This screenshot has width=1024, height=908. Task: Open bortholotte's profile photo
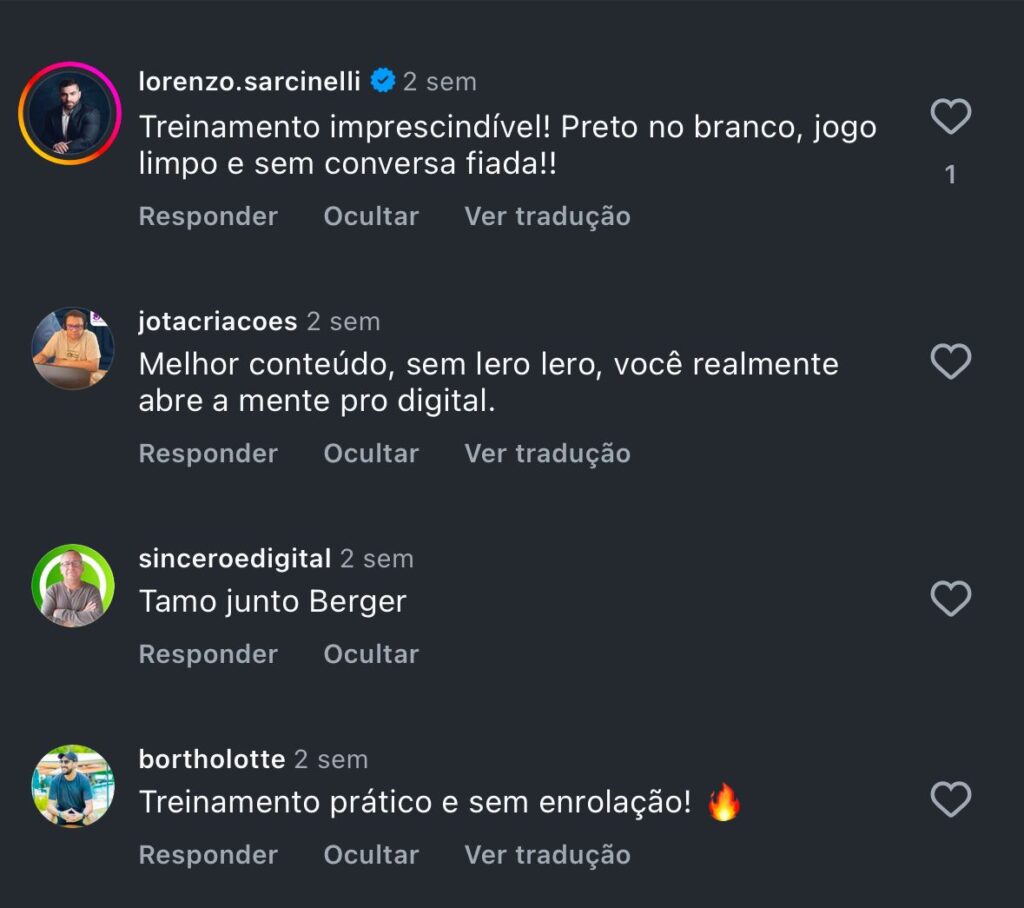(73, 786)
